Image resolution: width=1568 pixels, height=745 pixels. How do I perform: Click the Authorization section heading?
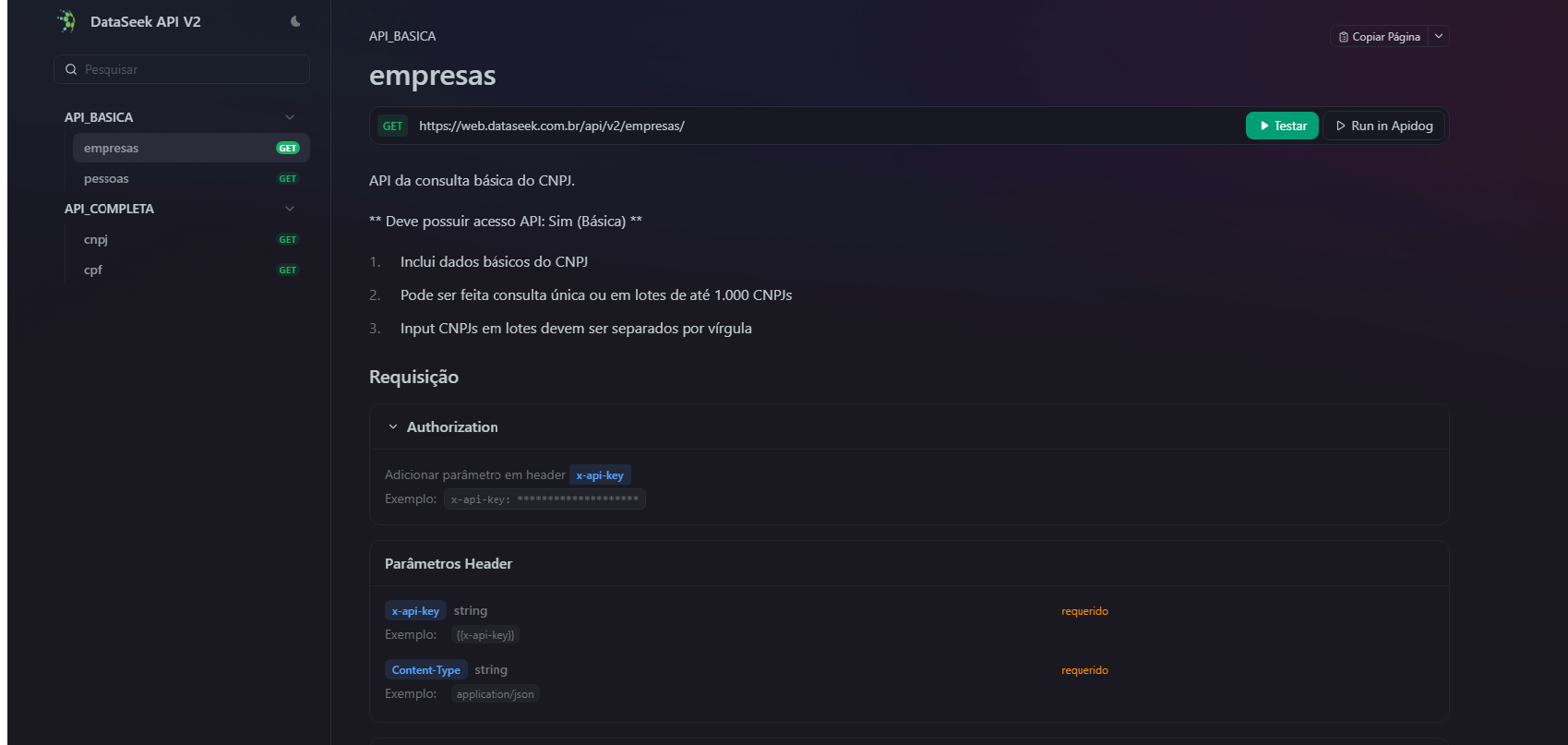pos(452,427)
